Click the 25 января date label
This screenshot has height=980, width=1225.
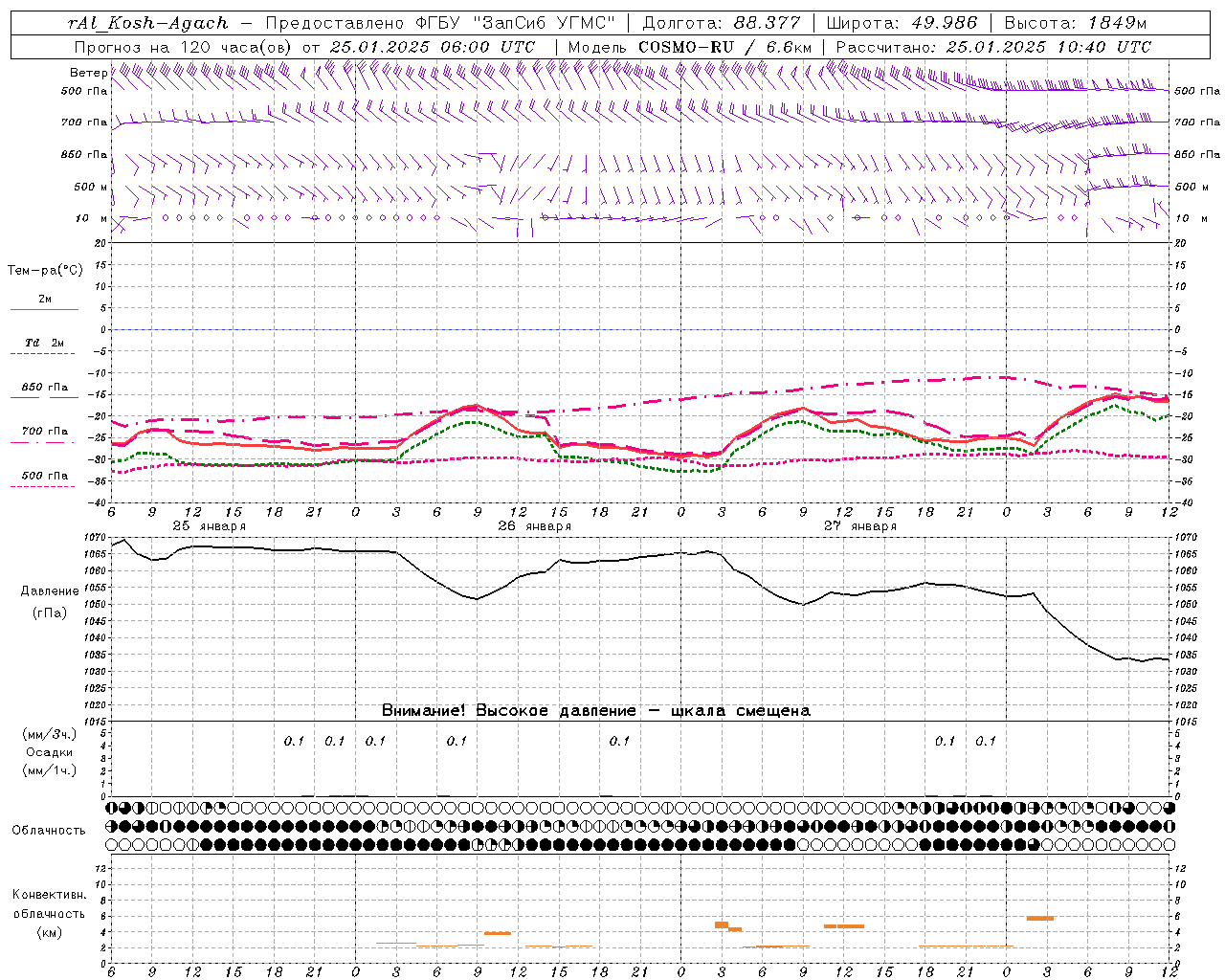(x=210, y=526)
